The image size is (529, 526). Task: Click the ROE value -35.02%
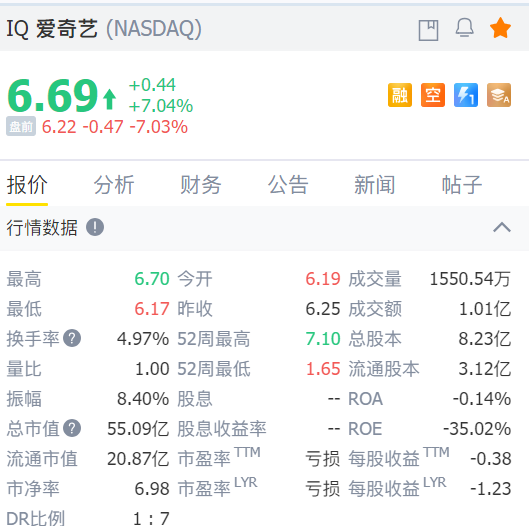(477, 429)
